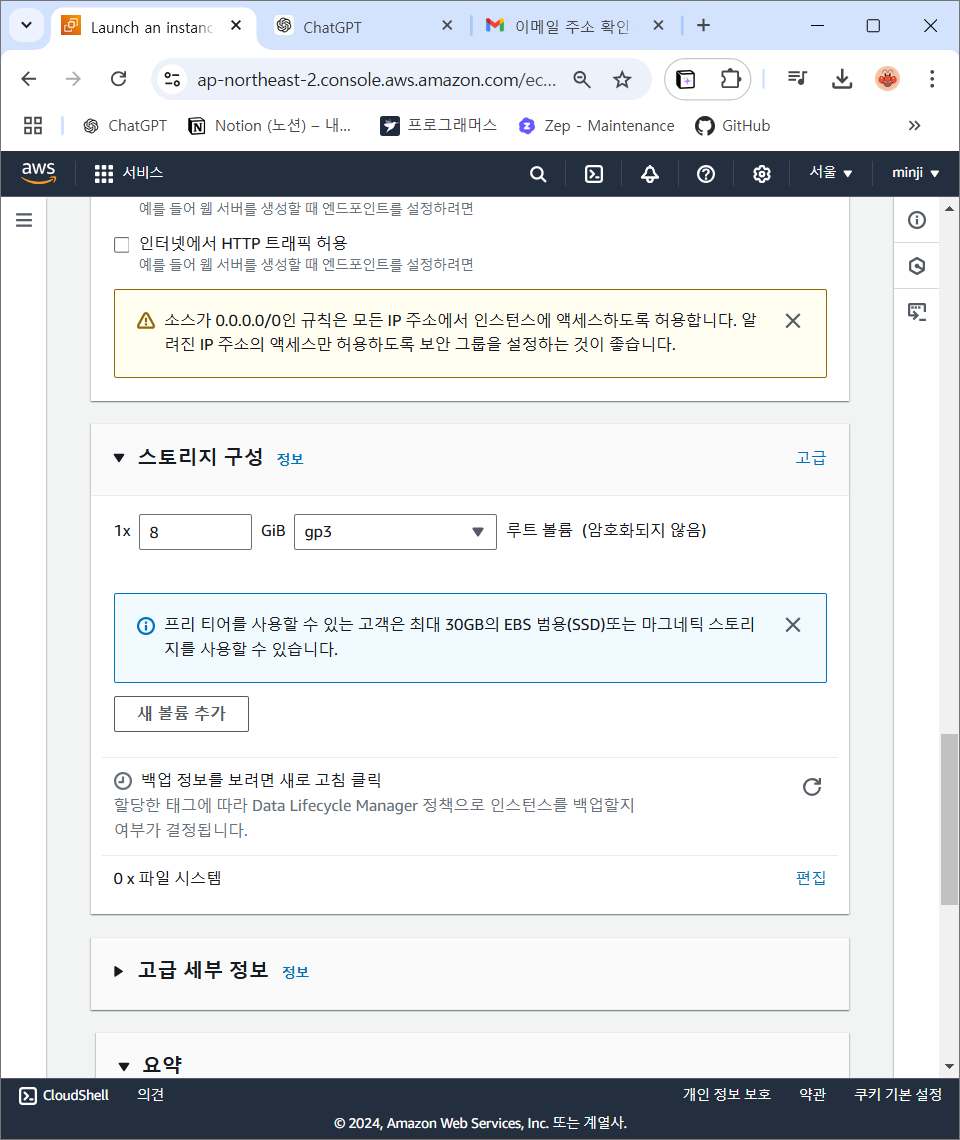
Task: Go back to the previous page
Action: pos(29,79)
